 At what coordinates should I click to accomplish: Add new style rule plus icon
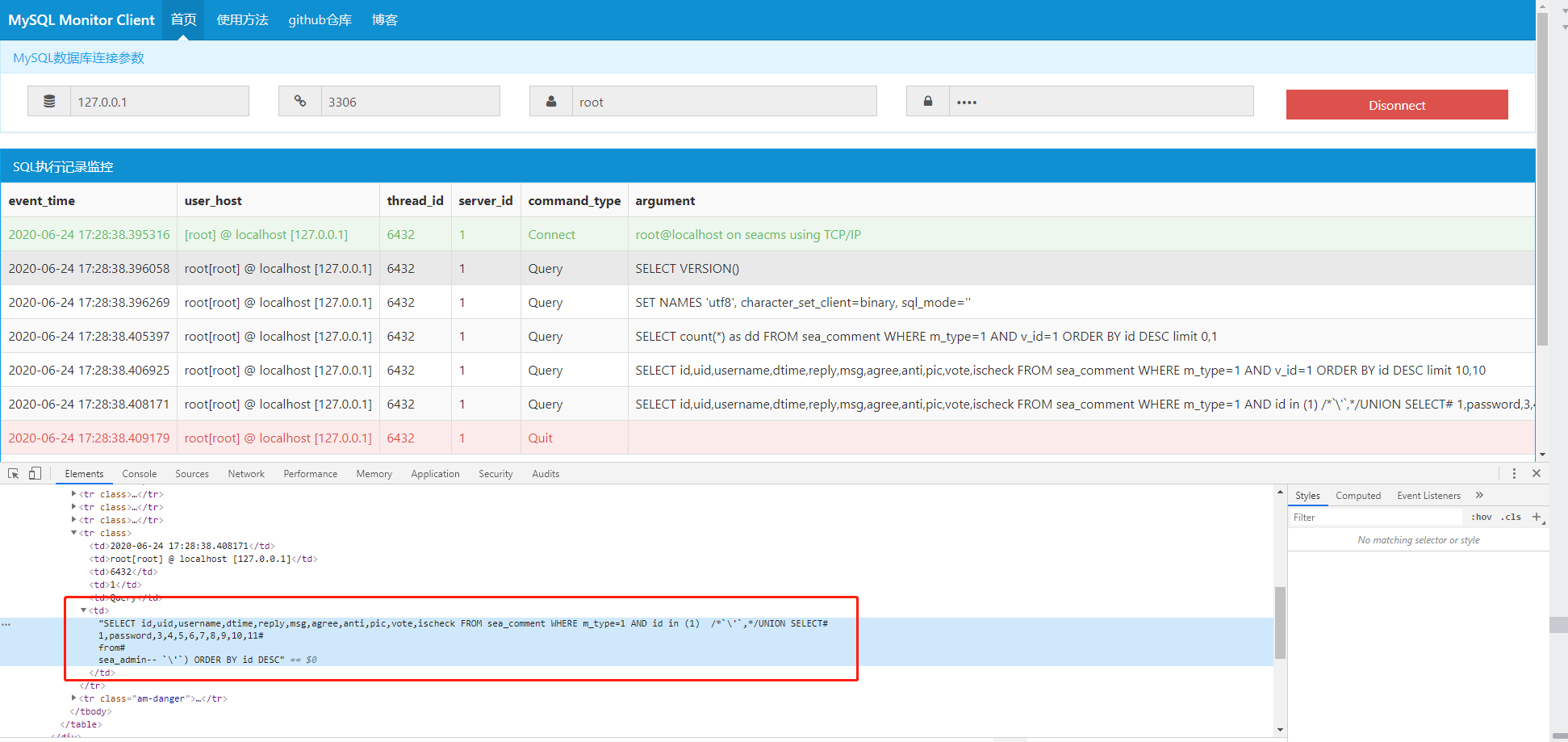1537,517
